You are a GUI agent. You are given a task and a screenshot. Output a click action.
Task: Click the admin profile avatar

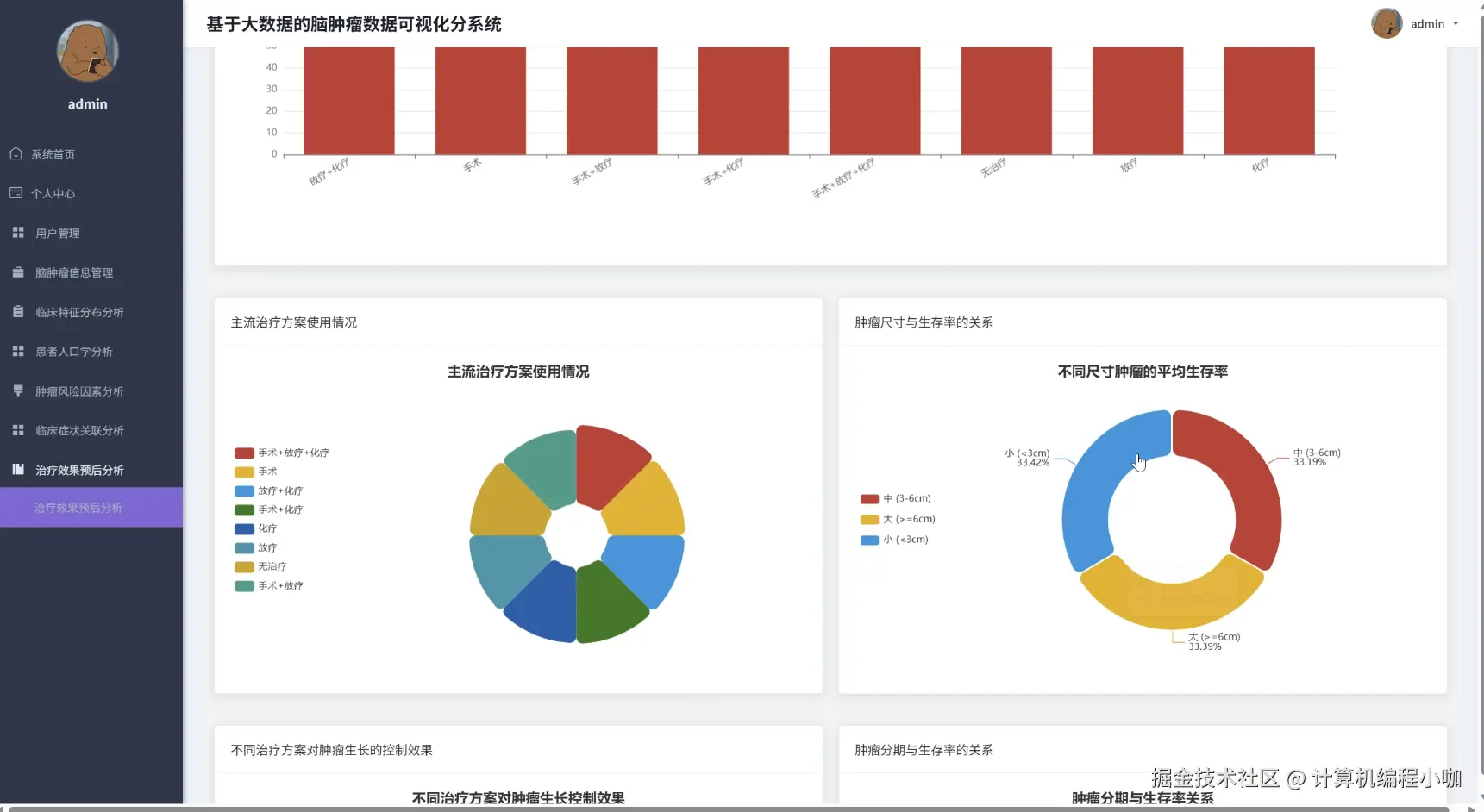click(1387, 23)
